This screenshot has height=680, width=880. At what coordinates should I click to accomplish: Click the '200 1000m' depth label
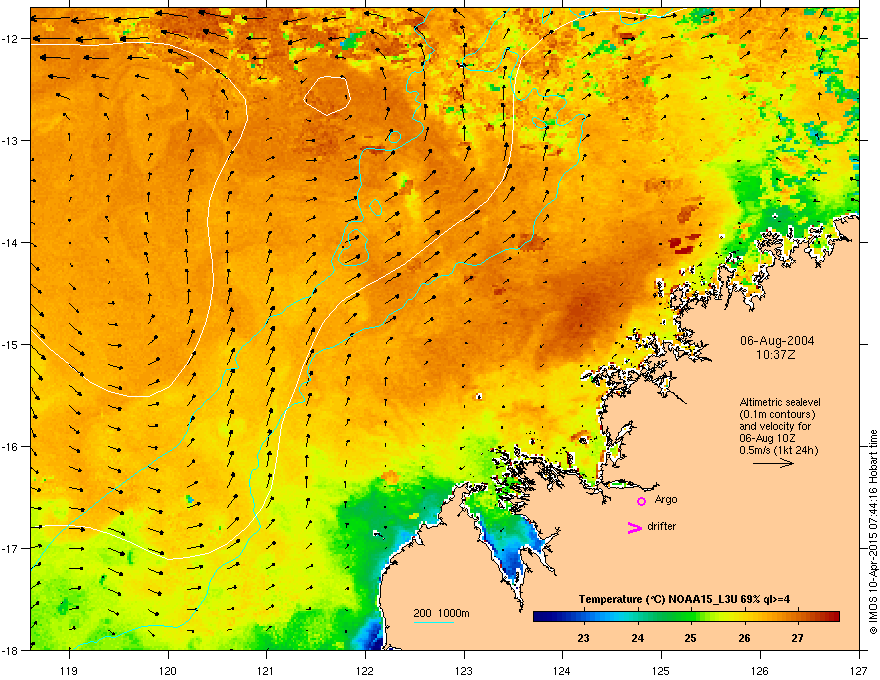[441, 613]
